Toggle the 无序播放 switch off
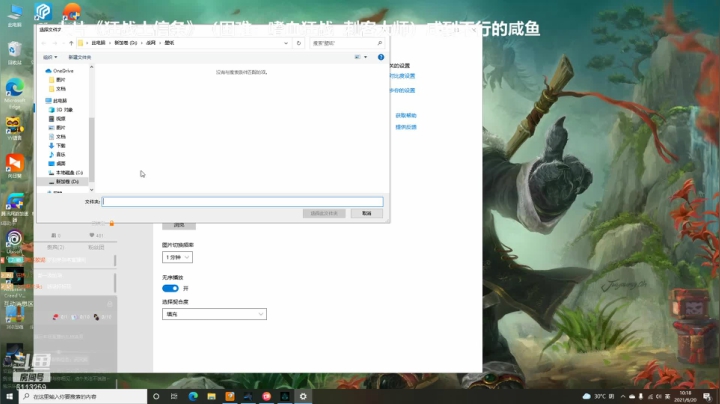720x404 pixels. coord(170,288)
